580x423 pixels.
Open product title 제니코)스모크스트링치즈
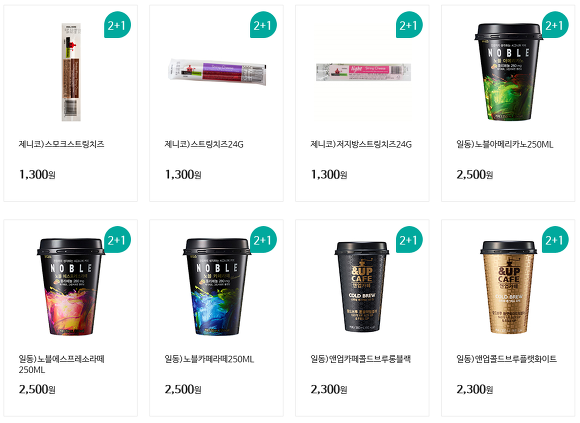tap(61, 144)
